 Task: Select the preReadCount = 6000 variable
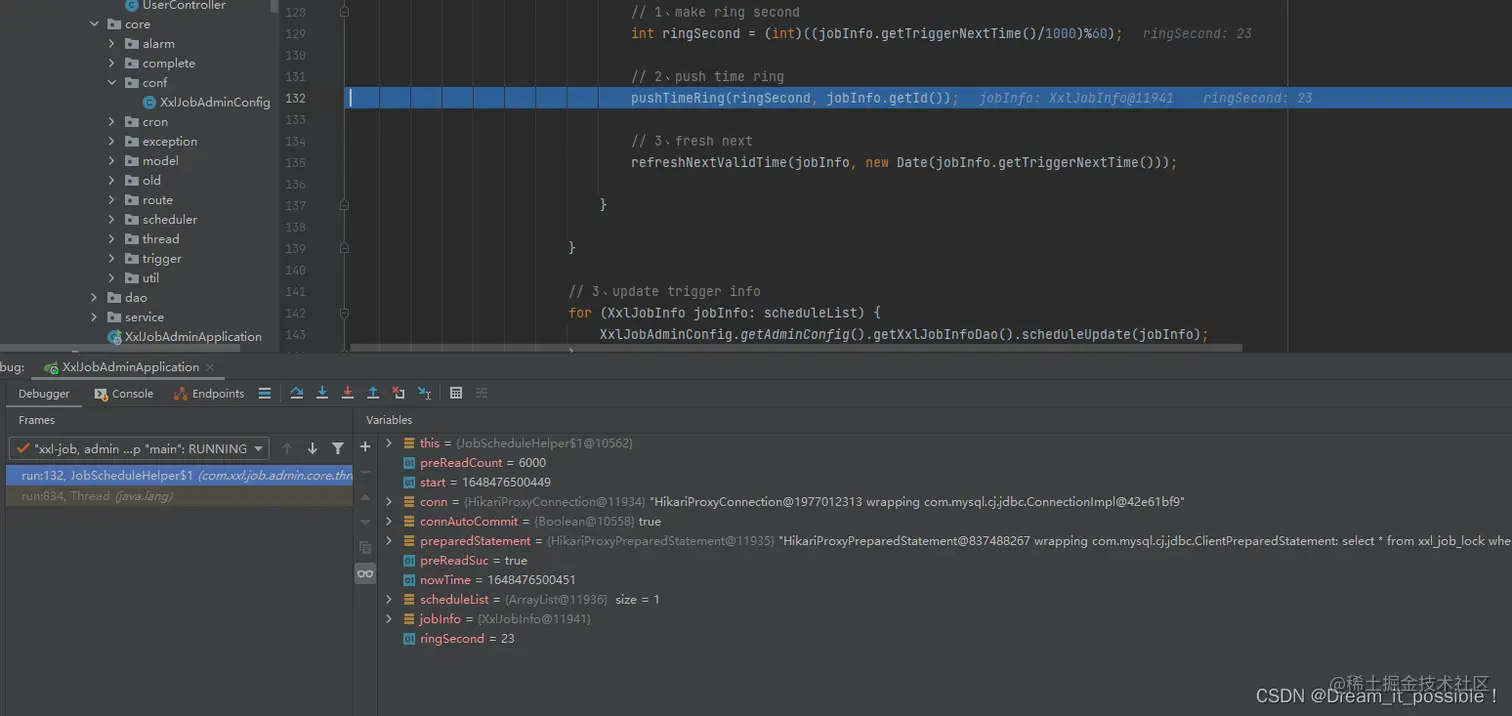(x=483, y=463)
